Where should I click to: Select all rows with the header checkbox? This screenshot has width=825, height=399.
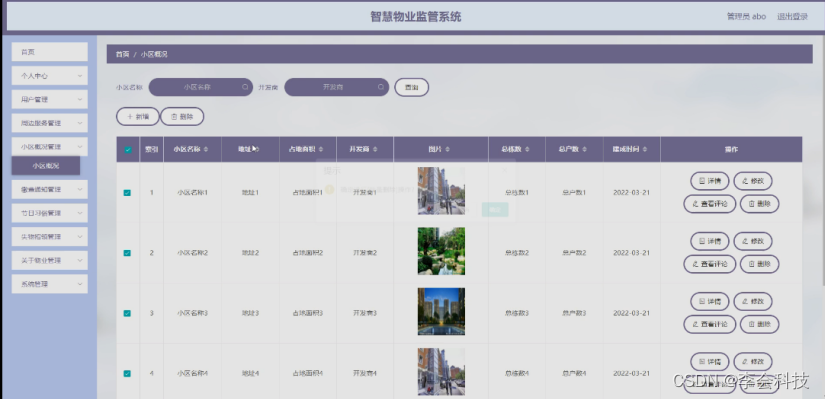128,149
